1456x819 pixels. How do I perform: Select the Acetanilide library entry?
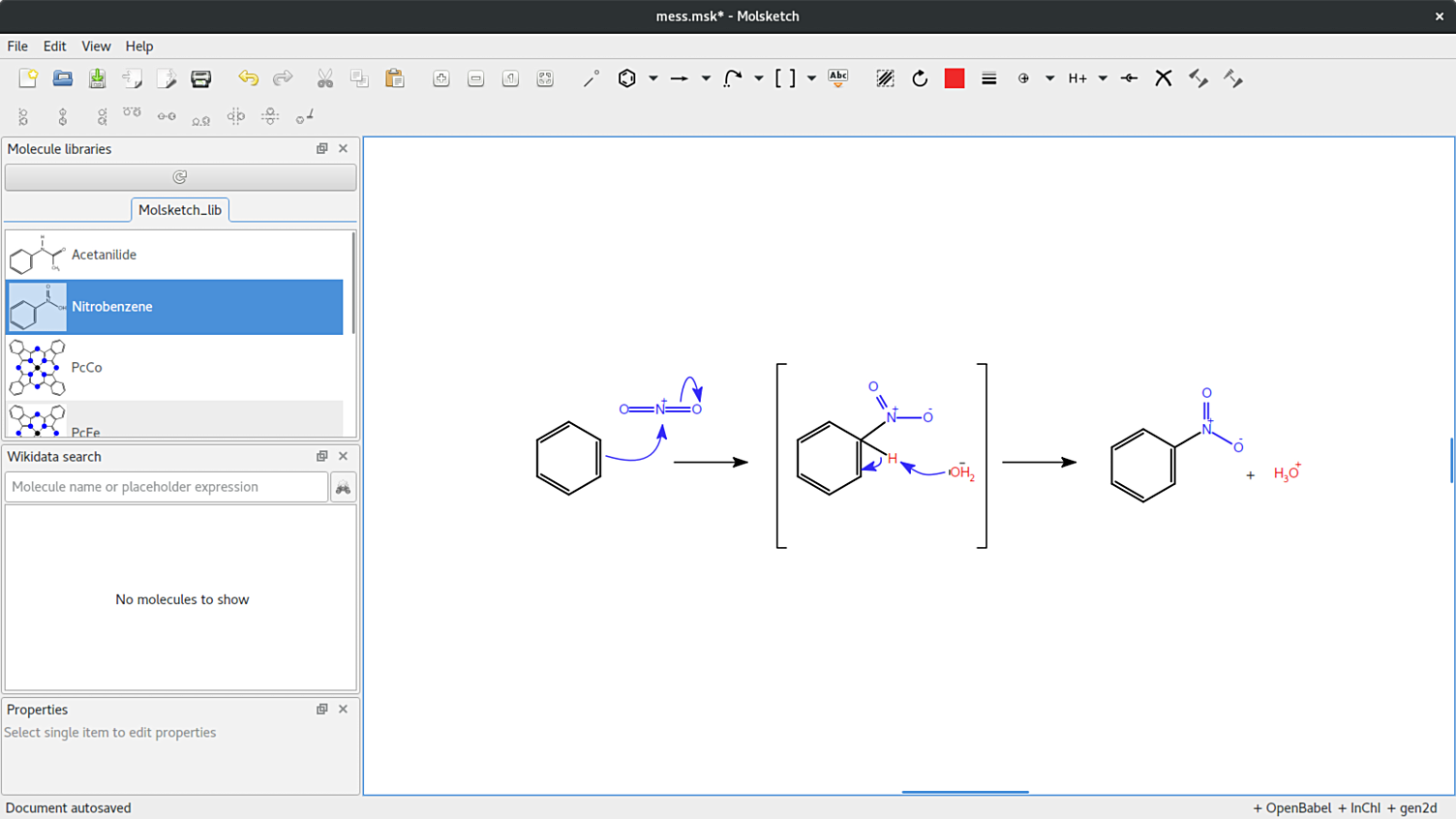click(x=174, y=255)
